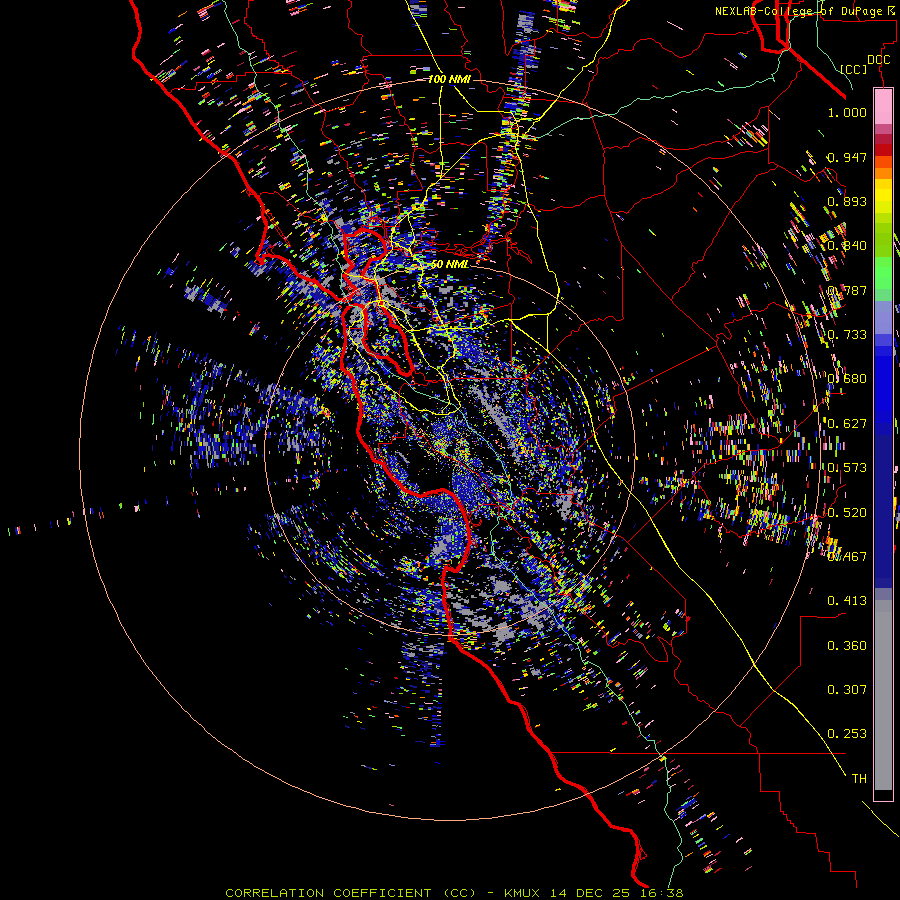
Task: Click the 0.840 color scale value
Action: 847,246
